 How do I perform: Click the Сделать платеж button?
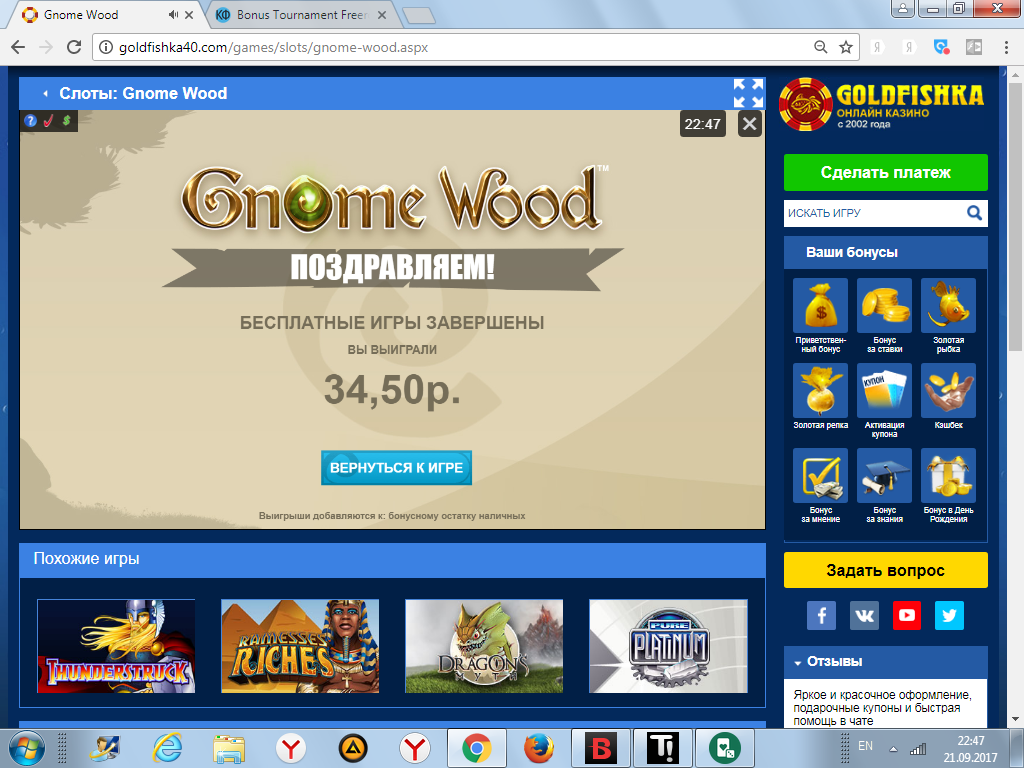click(886, 172)
